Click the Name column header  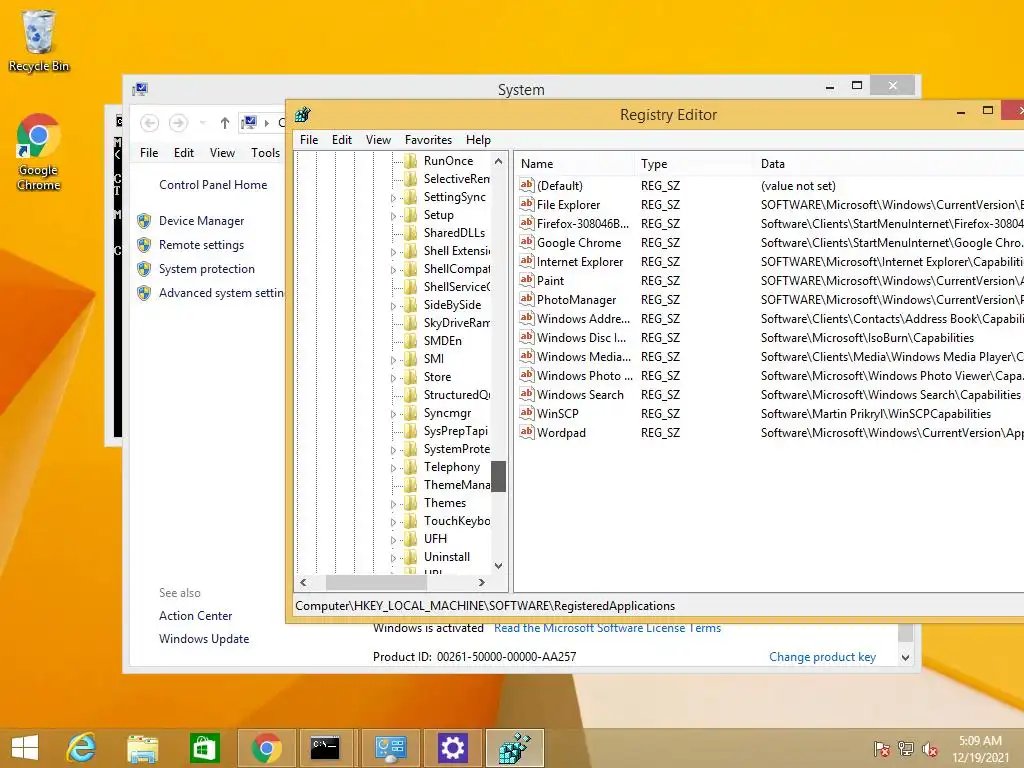[x=575, y=164]
